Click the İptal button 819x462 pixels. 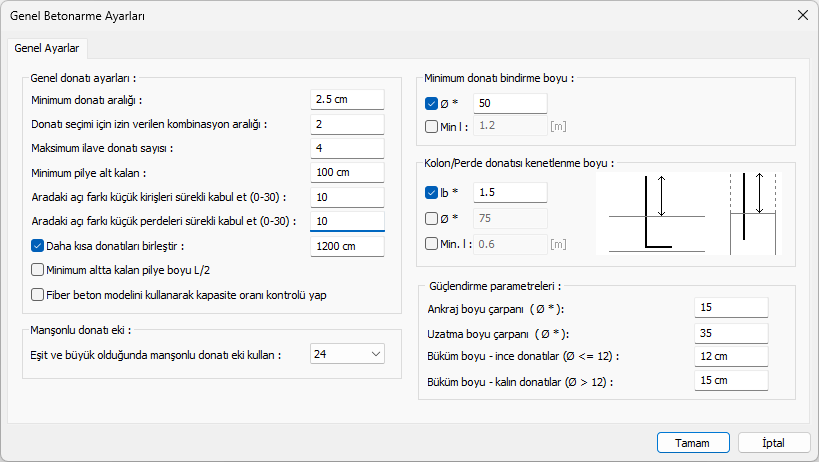point(773,443)
